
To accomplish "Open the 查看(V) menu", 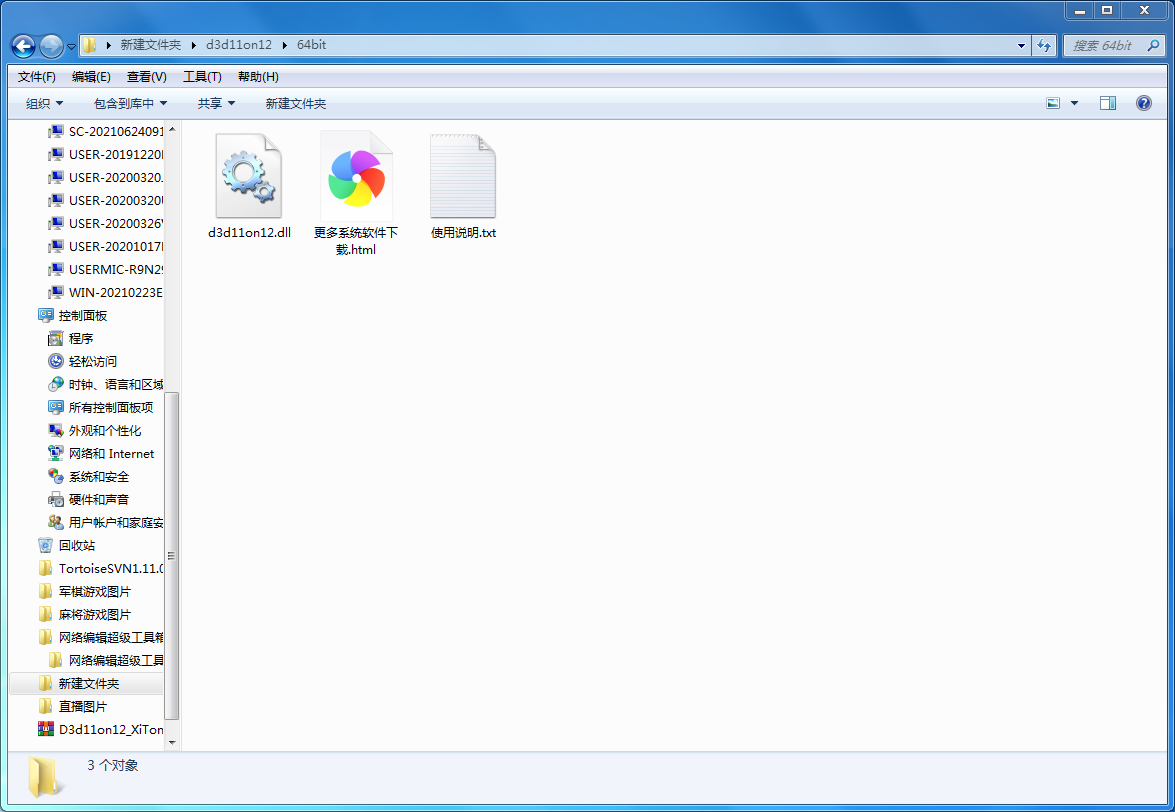I will pos(147,76).
